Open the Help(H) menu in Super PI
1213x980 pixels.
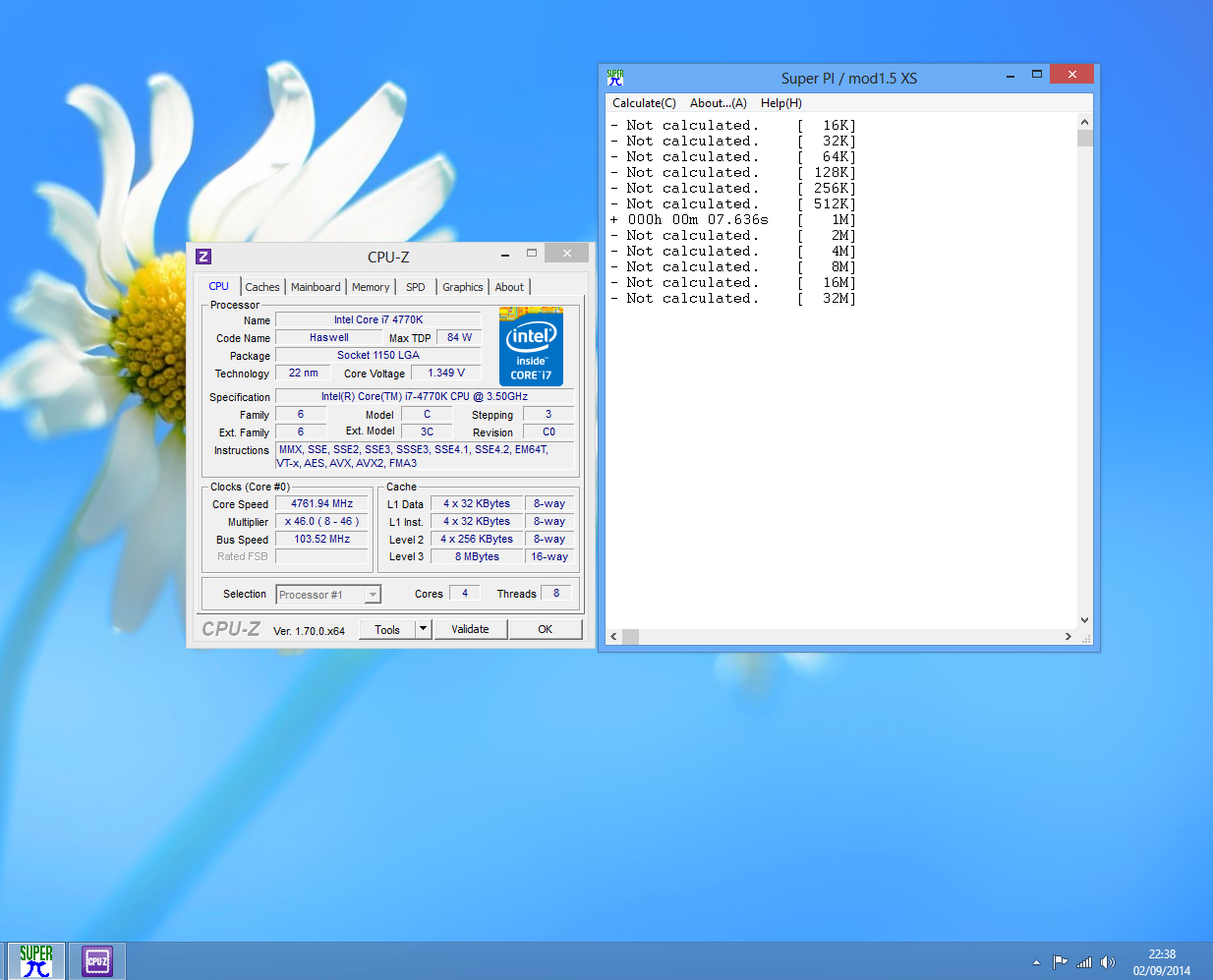(781, 103)
